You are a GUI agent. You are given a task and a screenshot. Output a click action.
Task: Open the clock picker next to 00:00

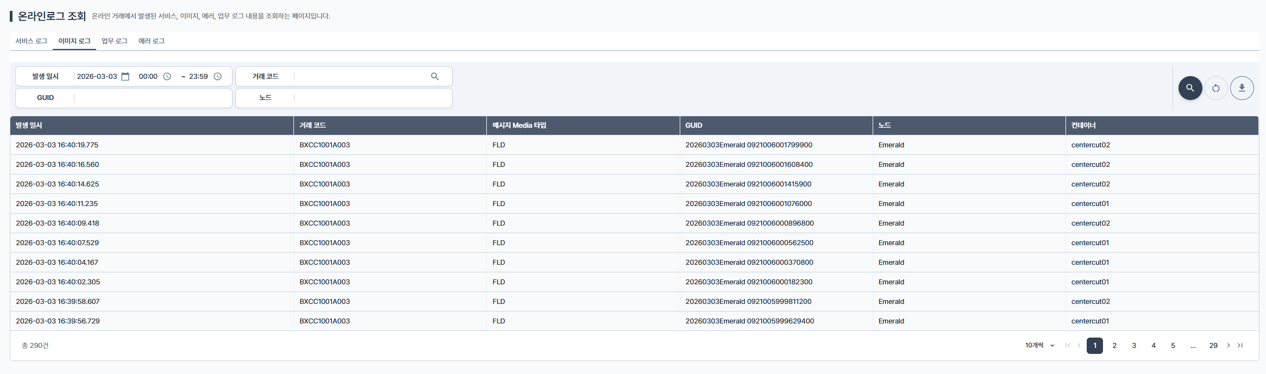(x=167, y=77)
